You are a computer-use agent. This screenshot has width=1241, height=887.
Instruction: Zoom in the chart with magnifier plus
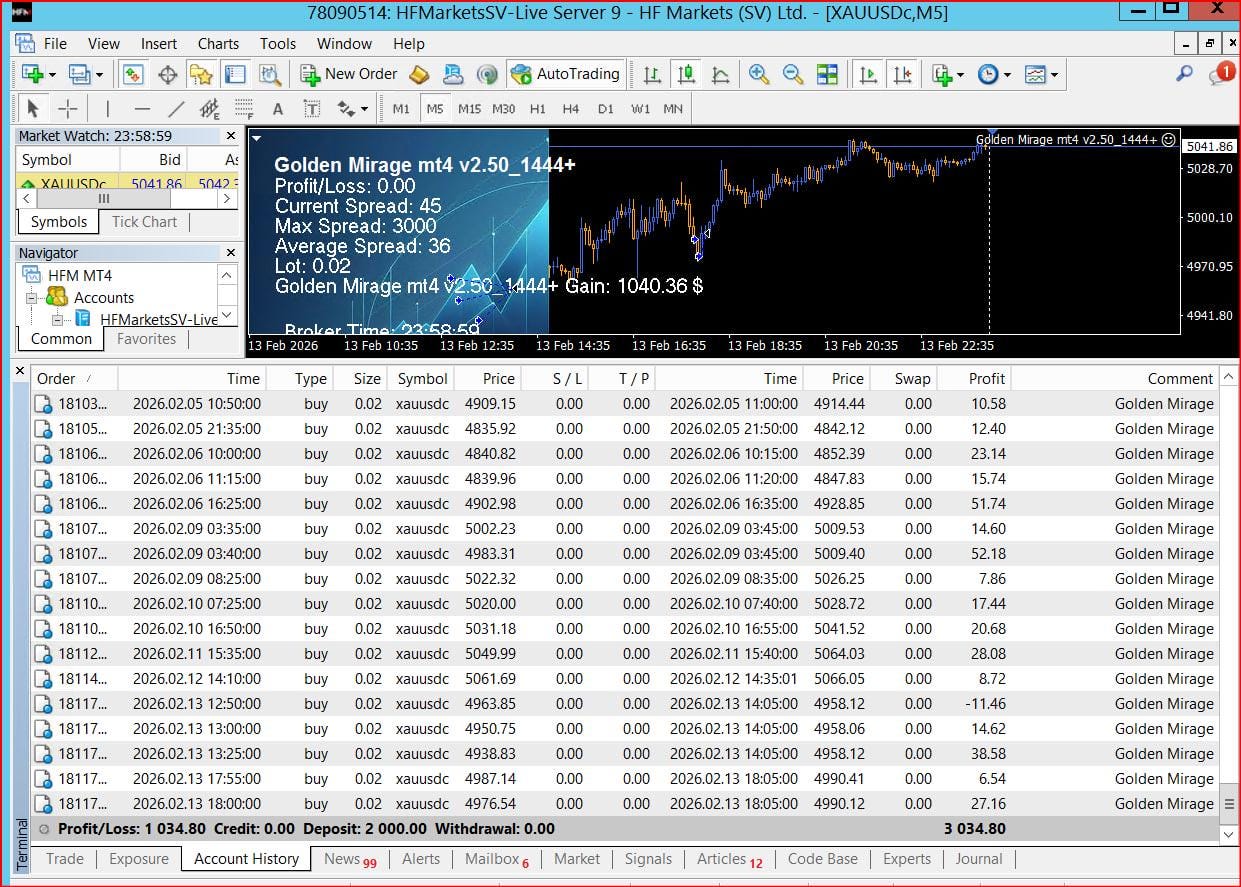click(759, 74)
